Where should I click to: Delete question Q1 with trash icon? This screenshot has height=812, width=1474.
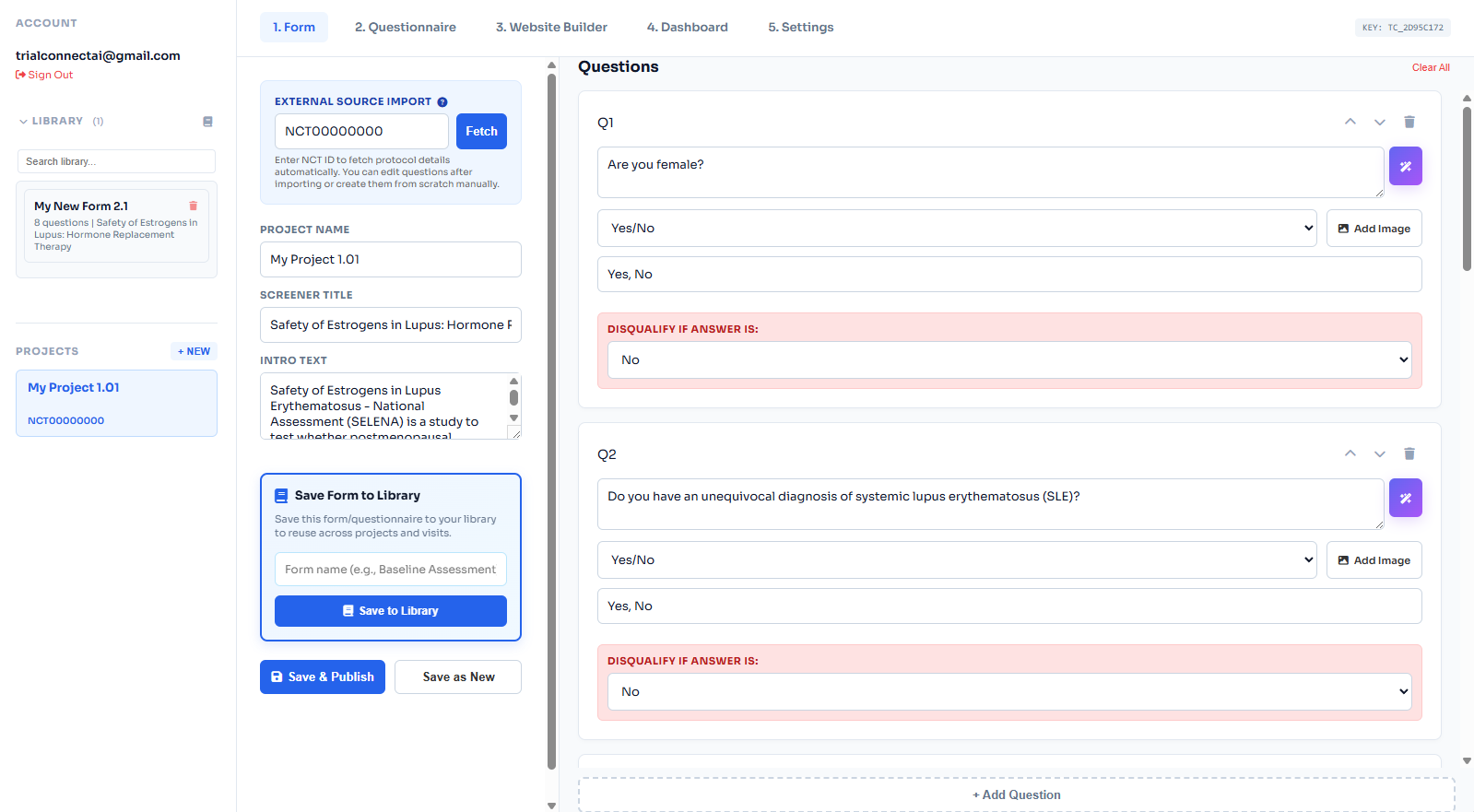tap(1409, 122)
